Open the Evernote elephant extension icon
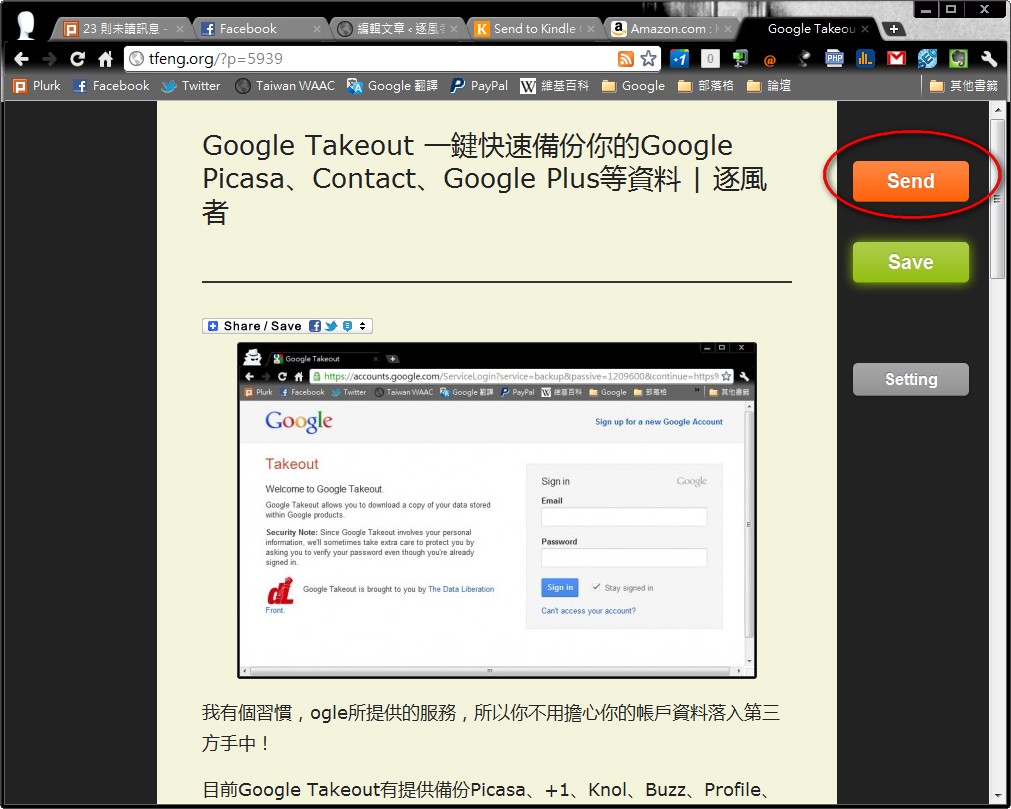Viewport: 1011px width, 809px height. coord(958,59)
